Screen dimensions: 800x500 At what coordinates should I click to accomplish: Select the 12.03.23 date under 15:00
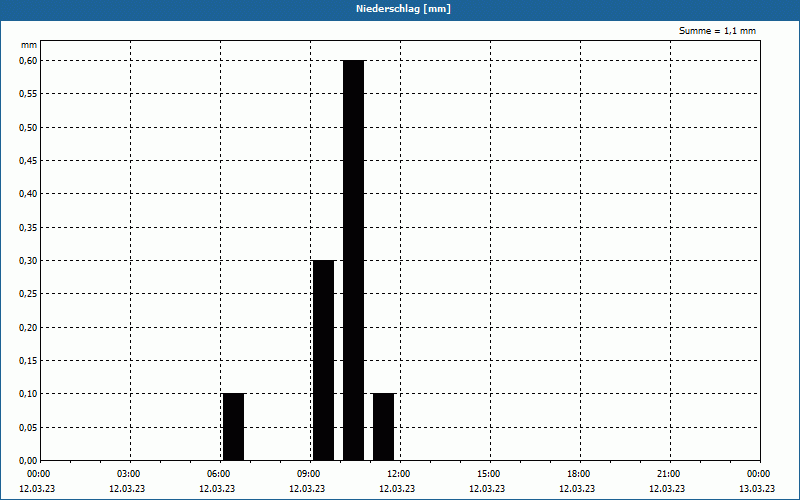[487, 489]
